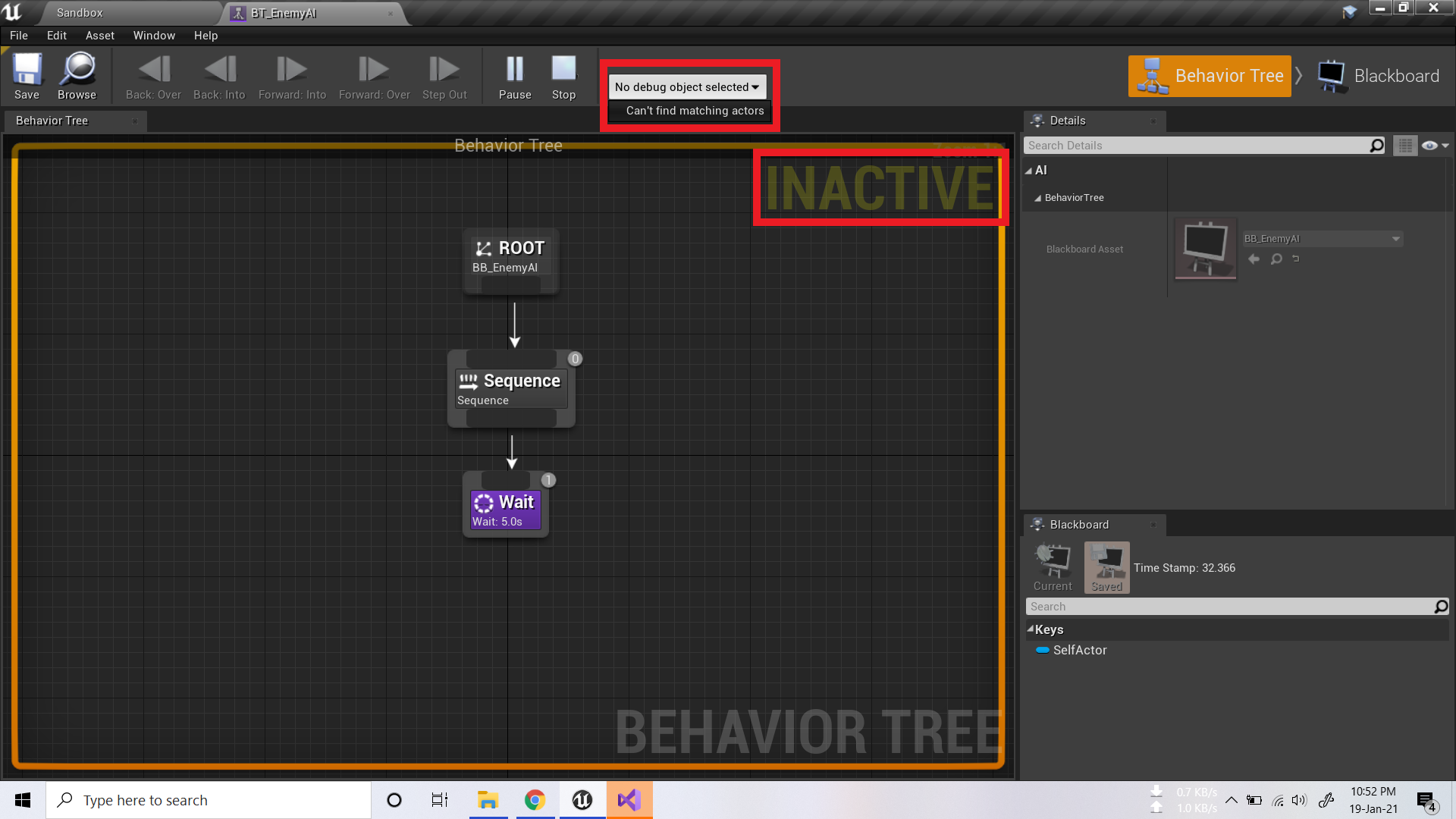
Task: Select the Sequence composite node
Action: 511,388
